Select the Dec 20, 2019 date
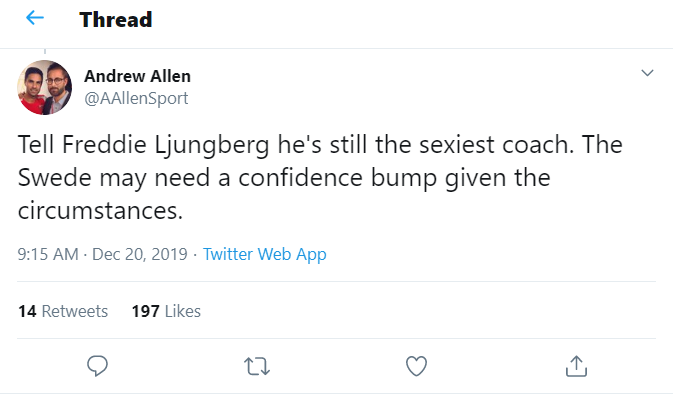The height and width of the screenshot is (398, 673). pos(140,254)
